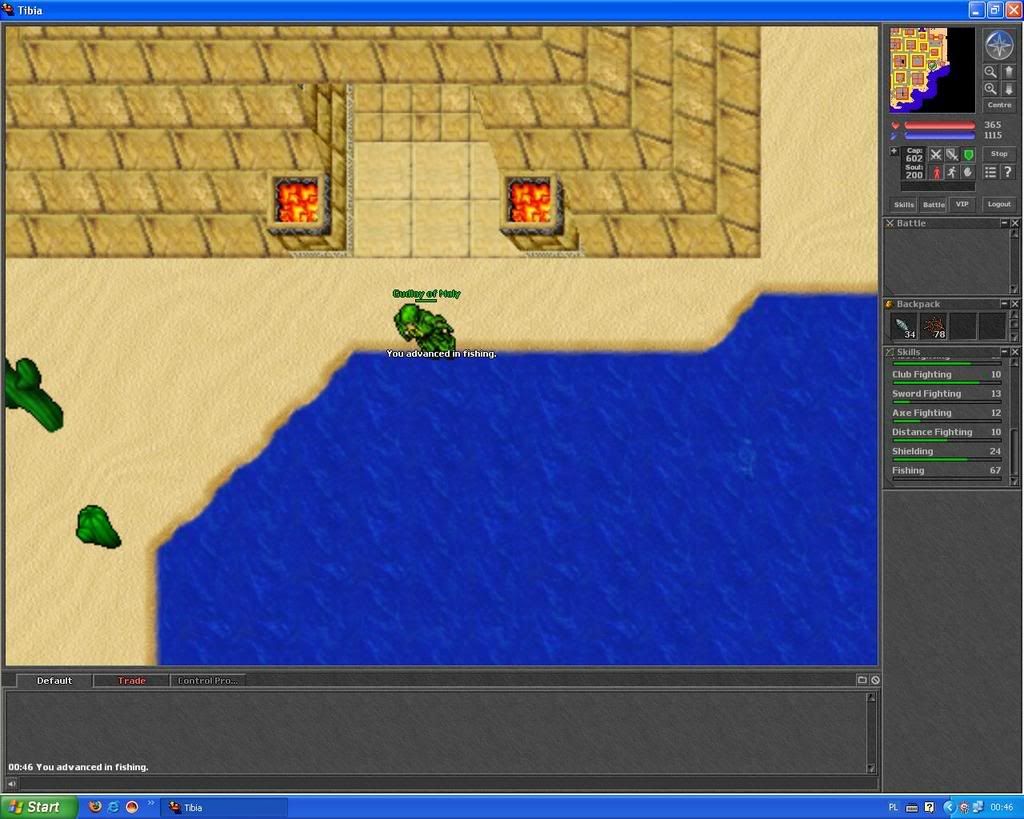Select defensive green shield fight mode
This screenshot has width=1024, height=819.
tap(968, 155)
